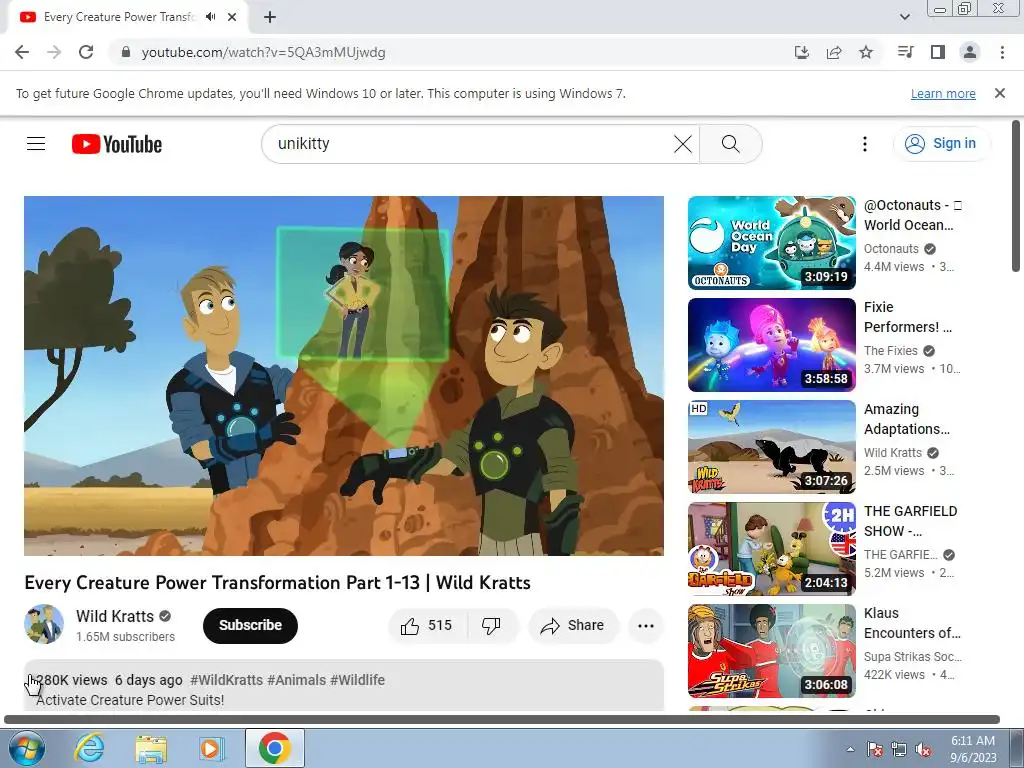Click the Amazing Adaptations title text
The width and height of the screenshot is (1024, 768).
pyautogui.click(x=906, y=419)
